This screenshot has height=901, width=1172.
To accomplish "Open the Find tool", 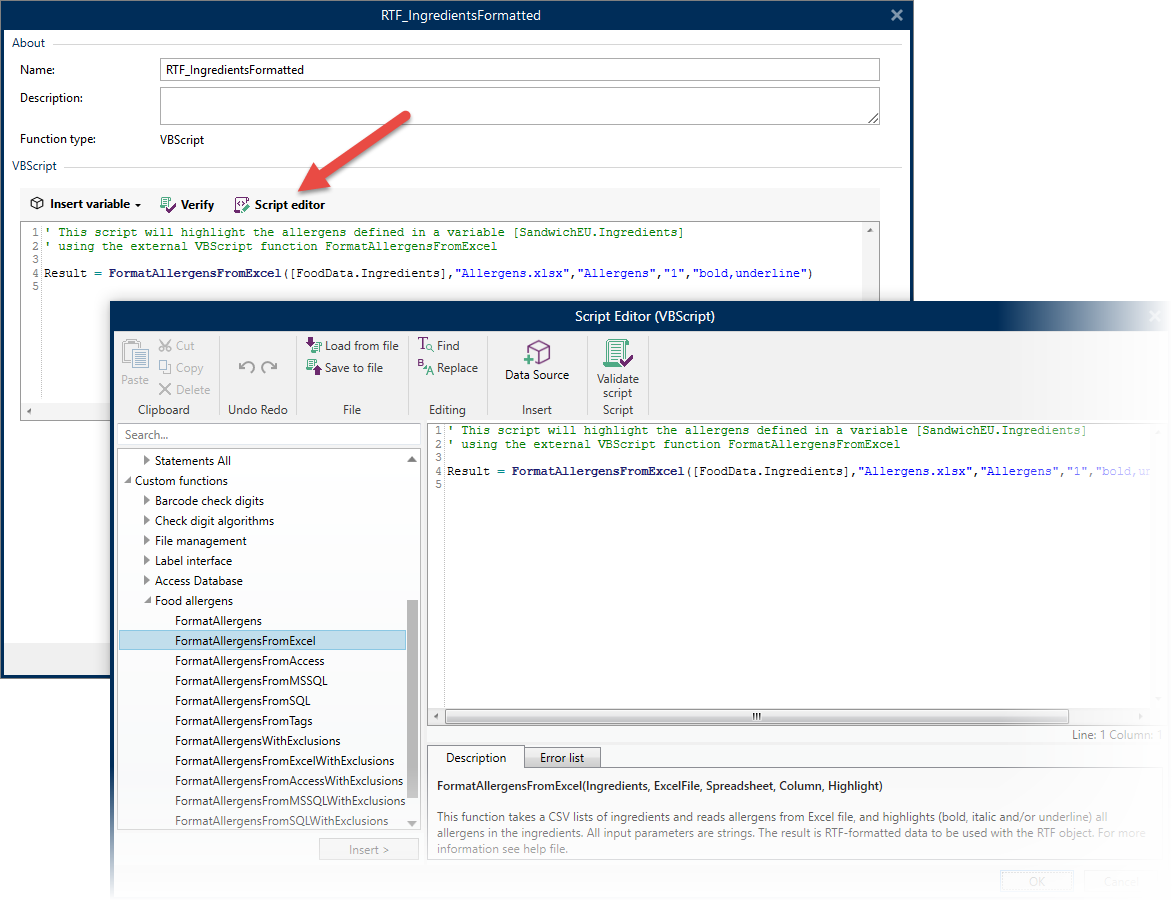I will (x=439, y=345).
